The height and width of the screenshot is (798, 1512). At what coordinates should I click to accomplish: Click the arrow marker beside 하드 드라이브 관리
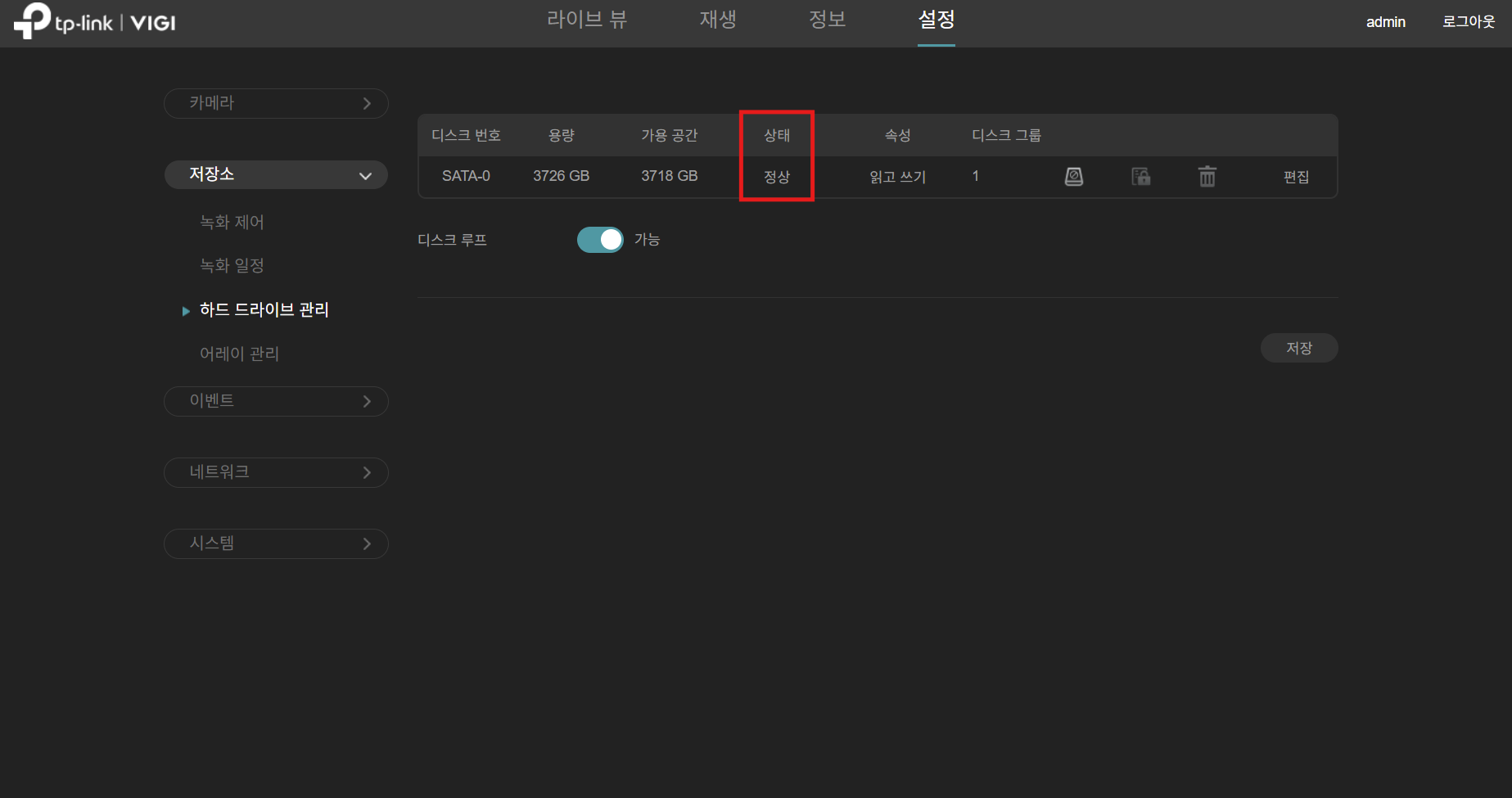[x=186, y=311]
